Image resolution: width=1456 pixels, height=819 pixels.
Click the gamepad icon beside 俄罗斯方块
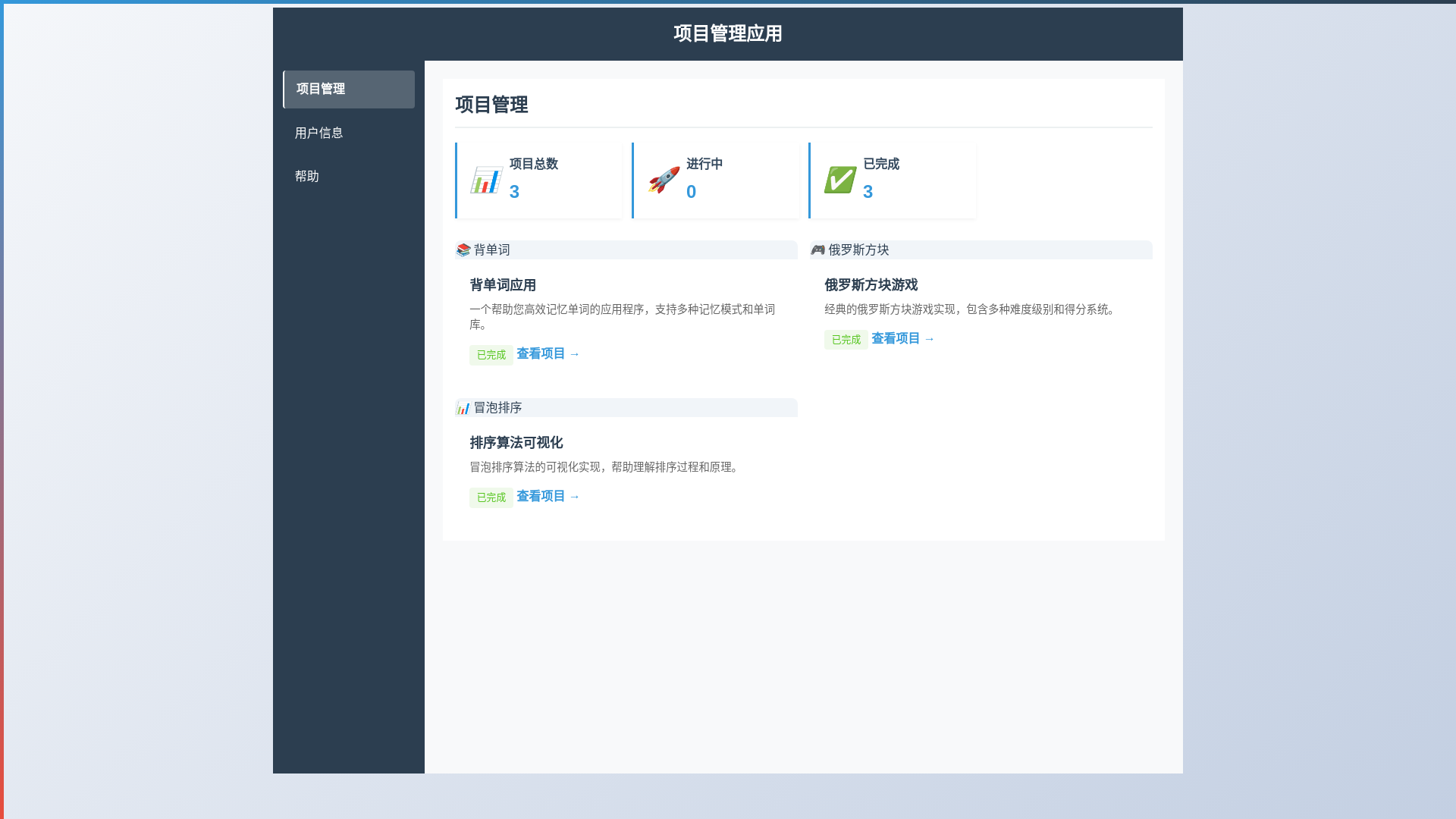(817, 250)
